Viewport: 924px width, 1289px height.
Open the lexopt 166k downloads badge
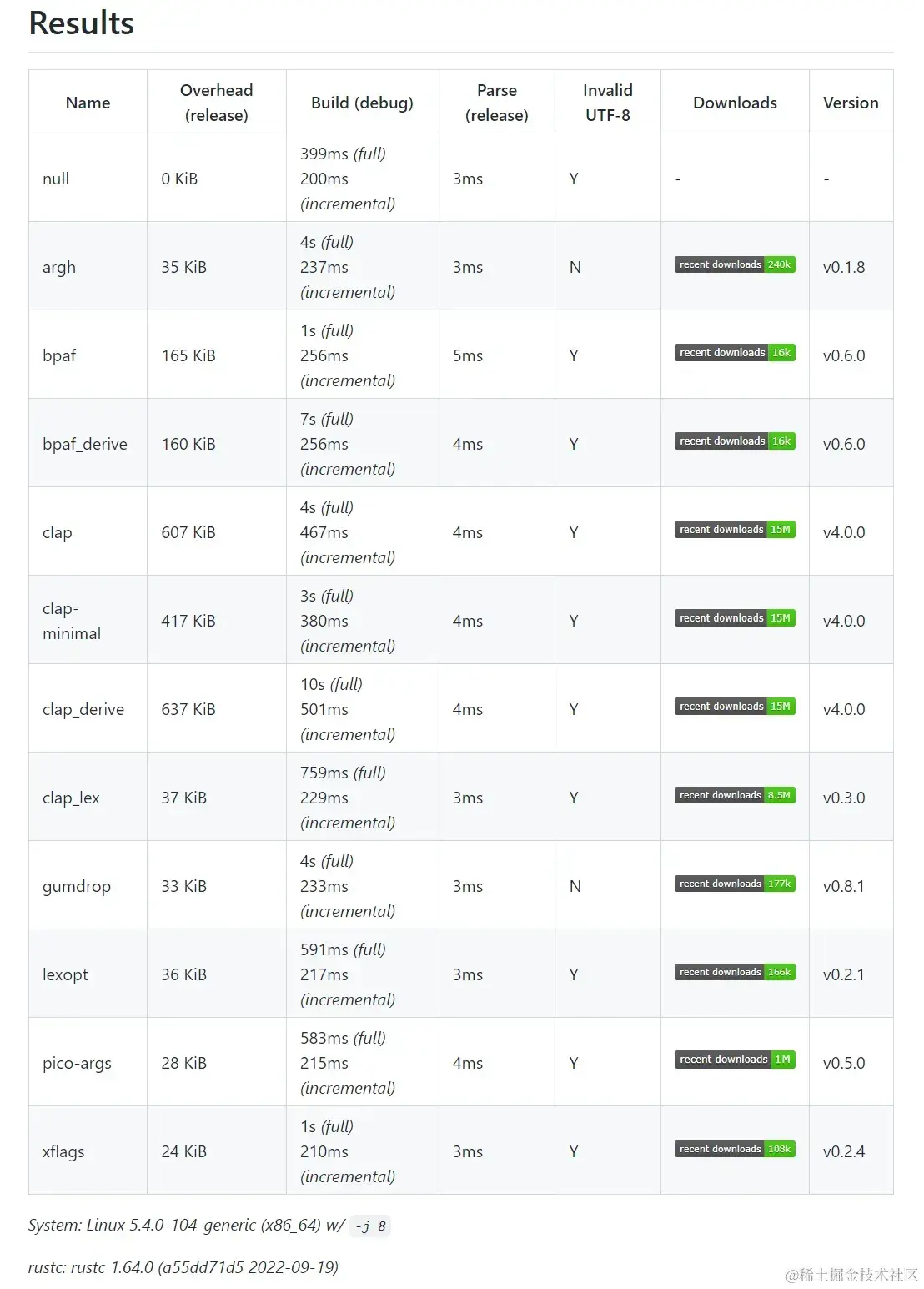pyautogui.click(x=735, y=972)
